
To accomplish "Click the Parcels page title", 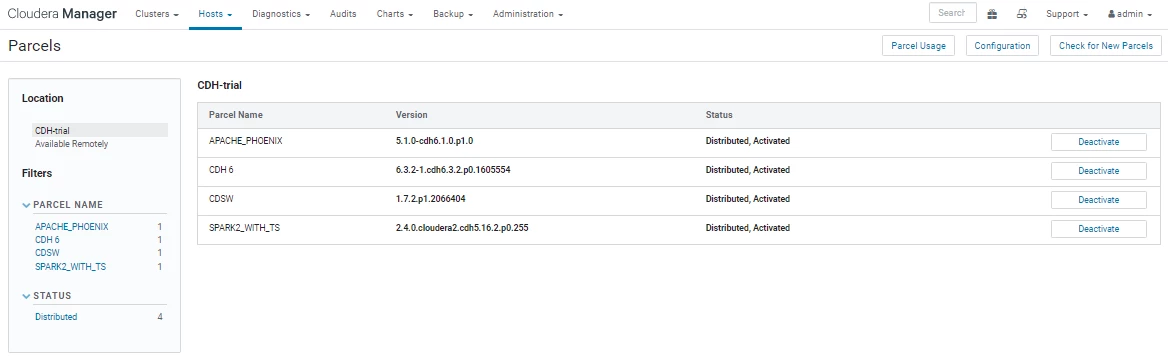I will 34,46.
